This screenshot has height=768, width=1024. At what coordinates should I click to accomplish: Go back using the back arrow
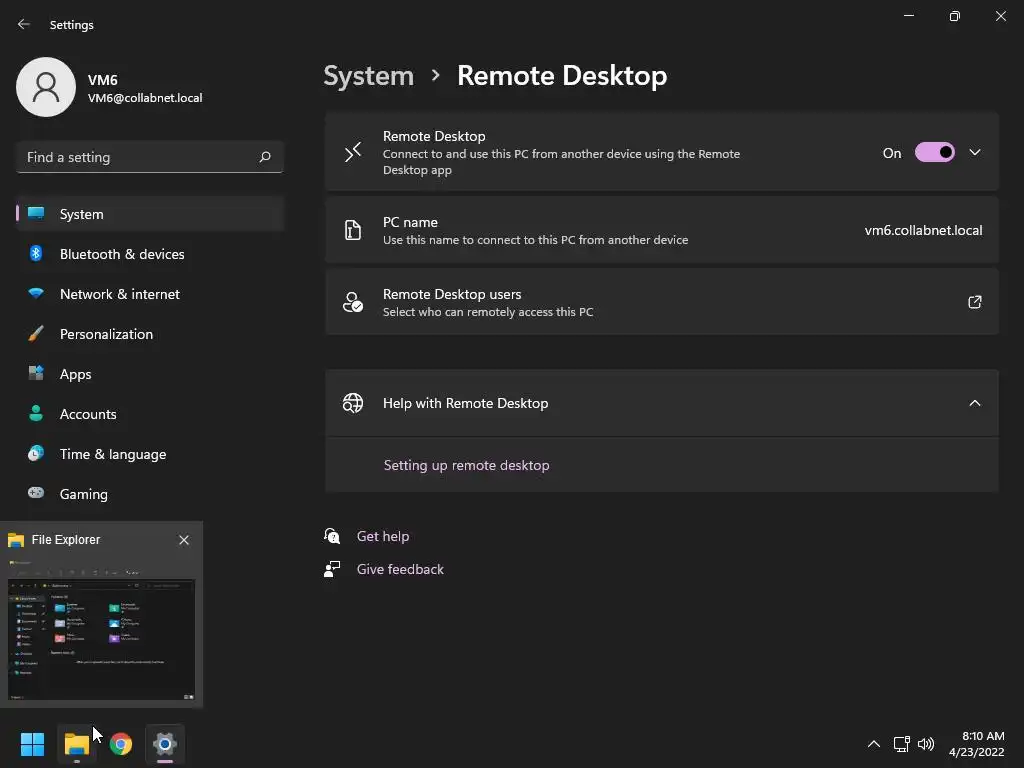click(24, 25)
